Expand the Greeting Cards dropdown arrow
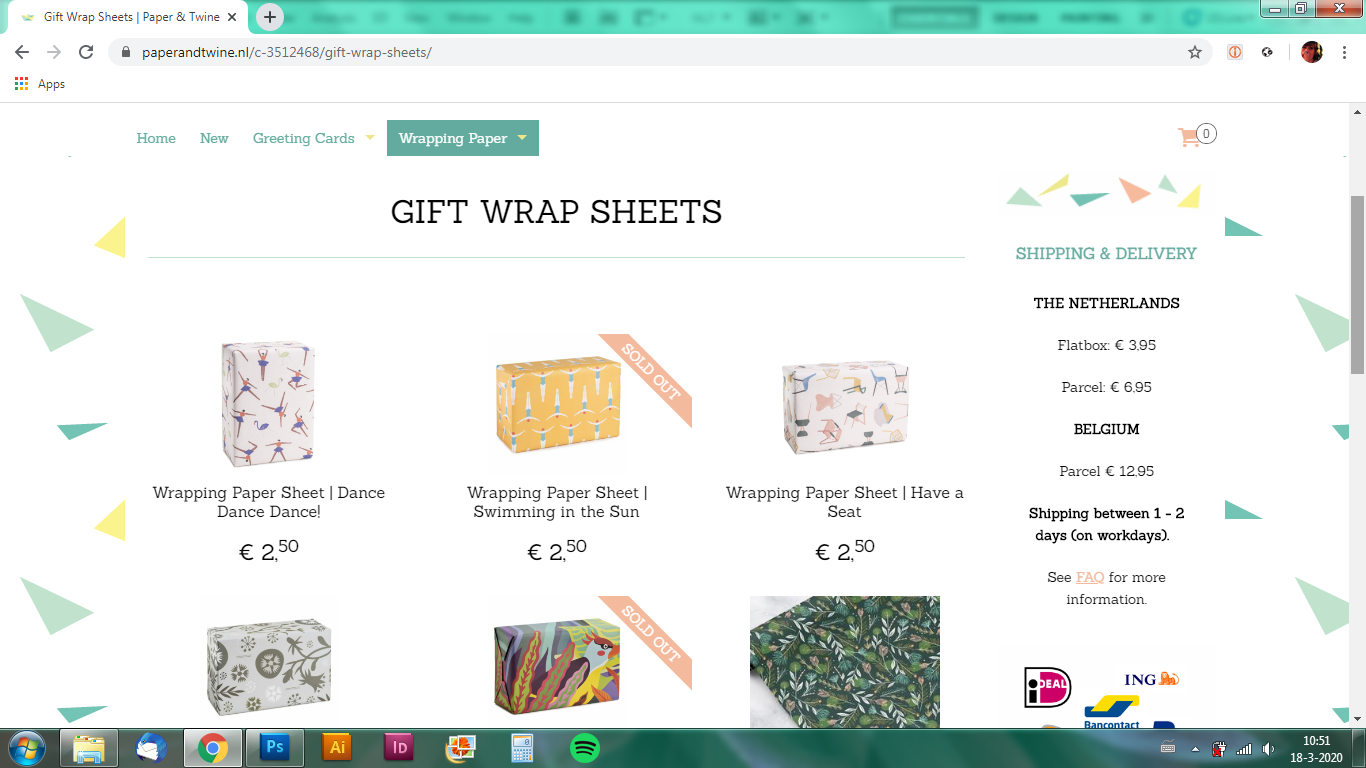Image resolution: width=1366 pixels, height=768 pixels. [x=369, y=138]
